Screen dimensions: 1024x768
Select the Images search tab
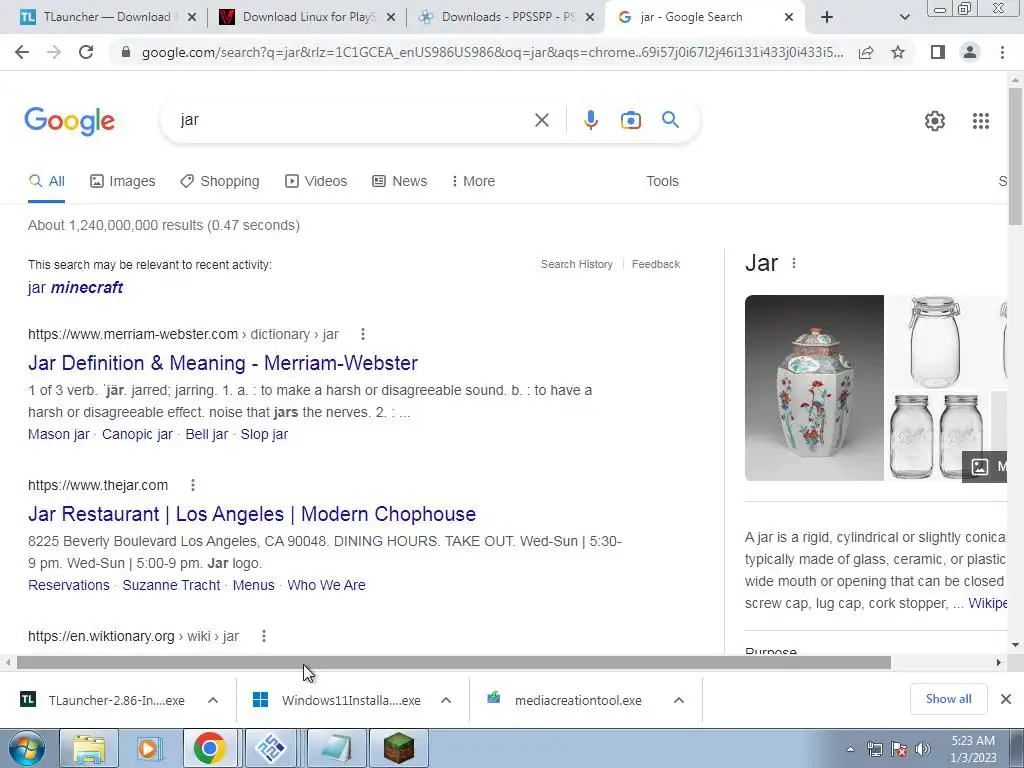tap(123, 182)
